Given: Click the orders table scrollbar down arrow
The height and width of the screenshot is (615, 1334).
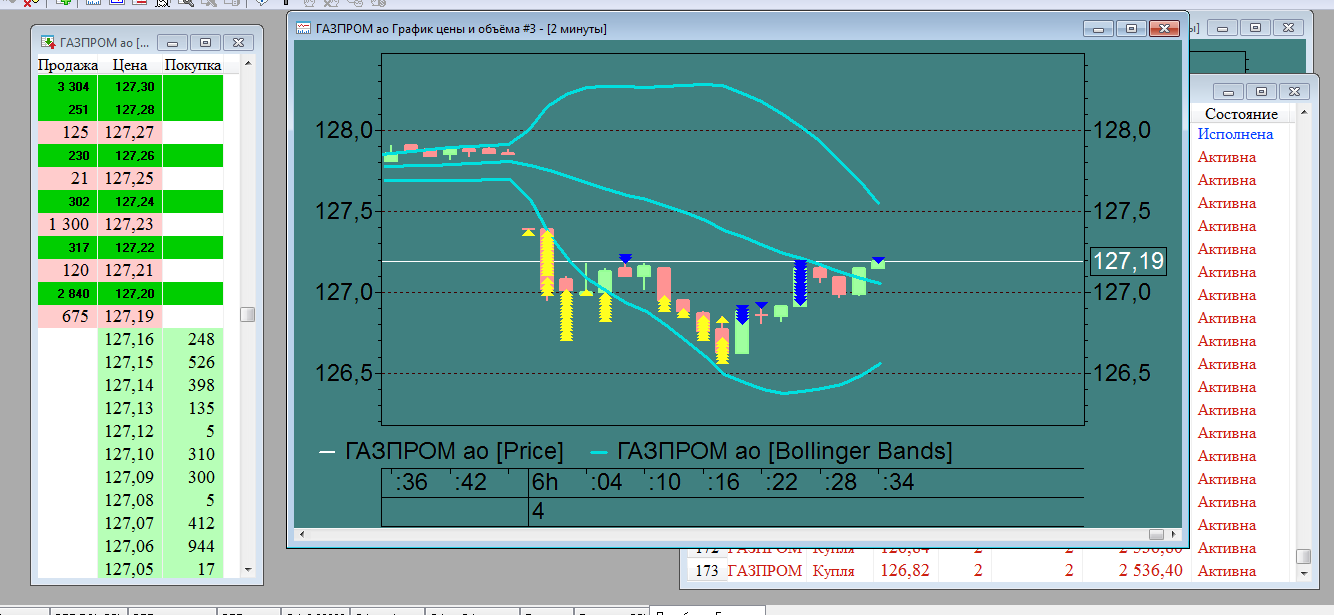Looking at the screenshot, I should pos(1303,574).
